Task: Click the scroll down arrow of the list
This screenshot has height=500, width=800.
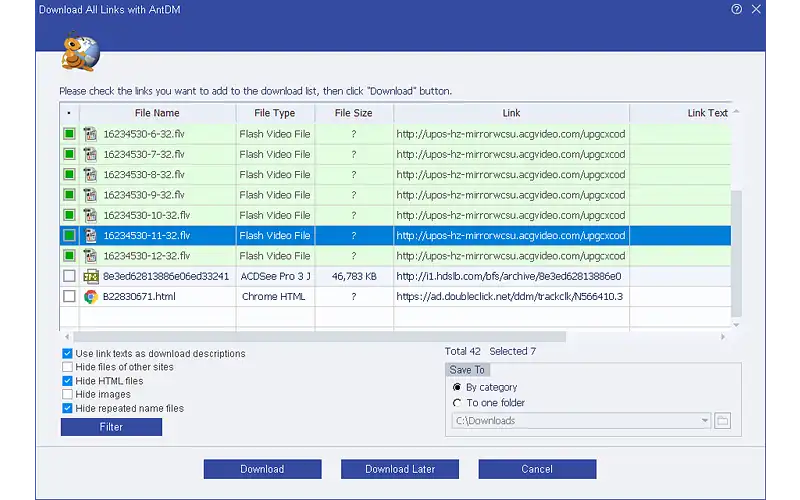Action: pyautogui.click(x=736, y=325)
